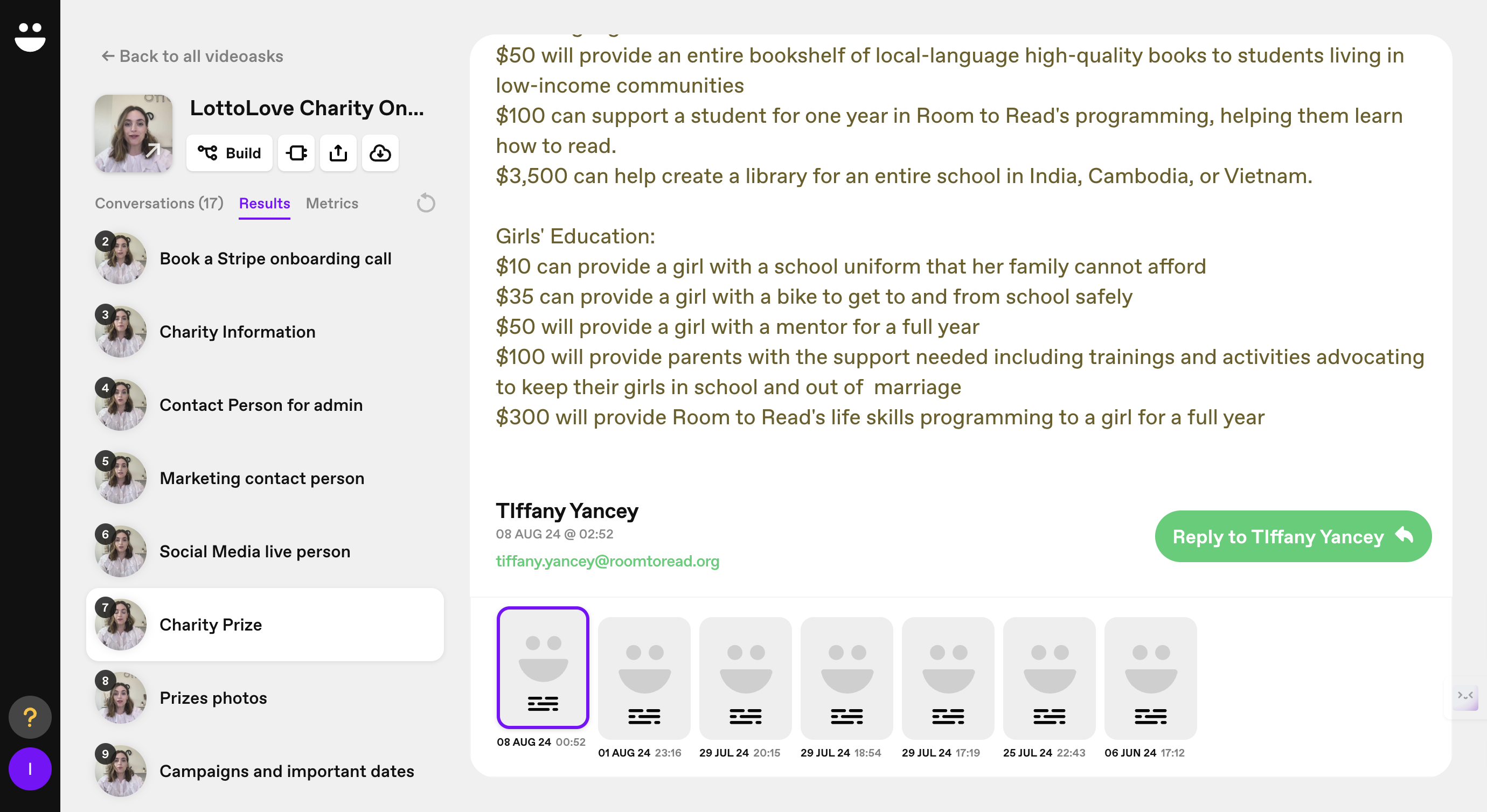This screenshot has width=1487, height=812.
Task: Click the embed widget icon button
Action: pyautogui.click(x=296, y=153)
